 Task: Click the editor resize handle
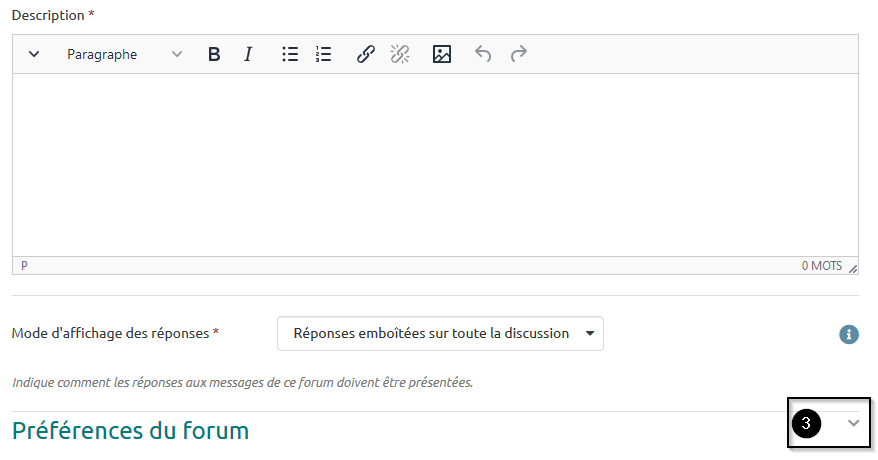pos(852,268)
